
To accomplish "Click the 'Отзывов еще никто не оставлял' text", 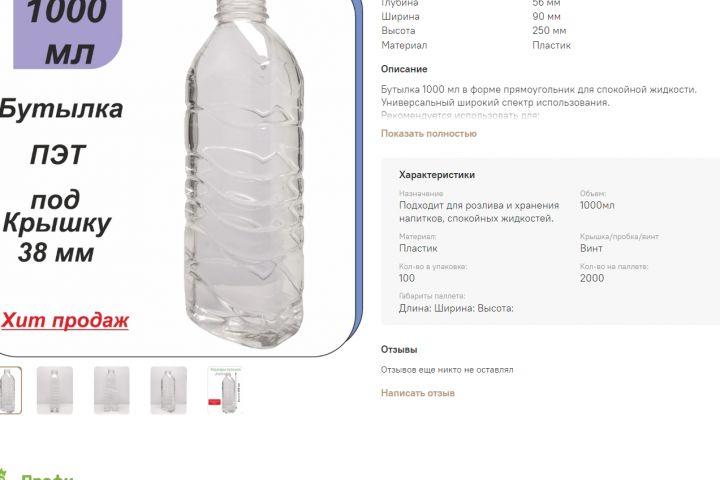I will click(447, 370).
